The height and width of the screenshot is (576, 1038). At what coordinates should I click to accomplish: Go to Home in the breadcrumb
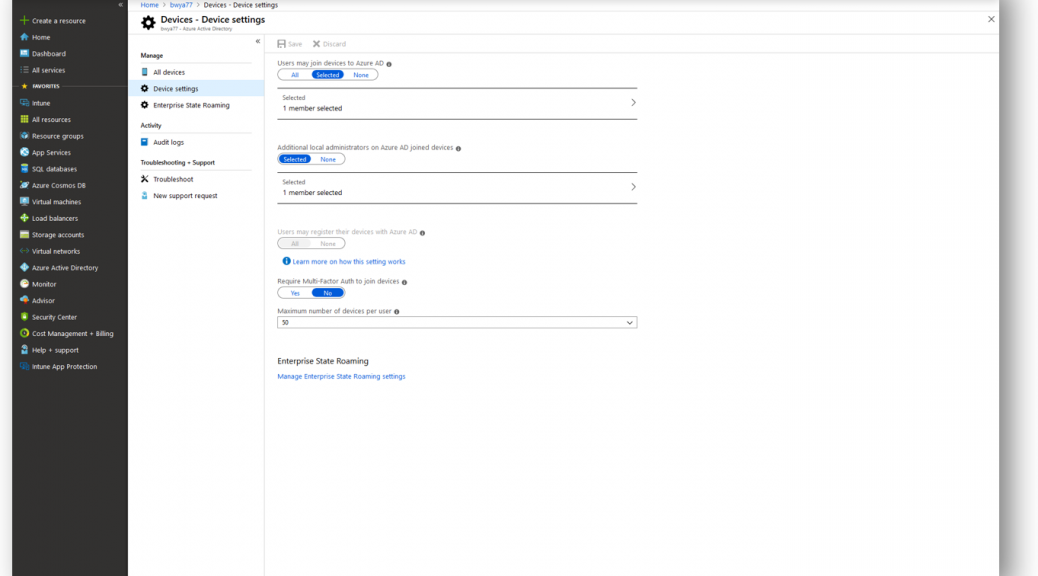click(150, 5)
